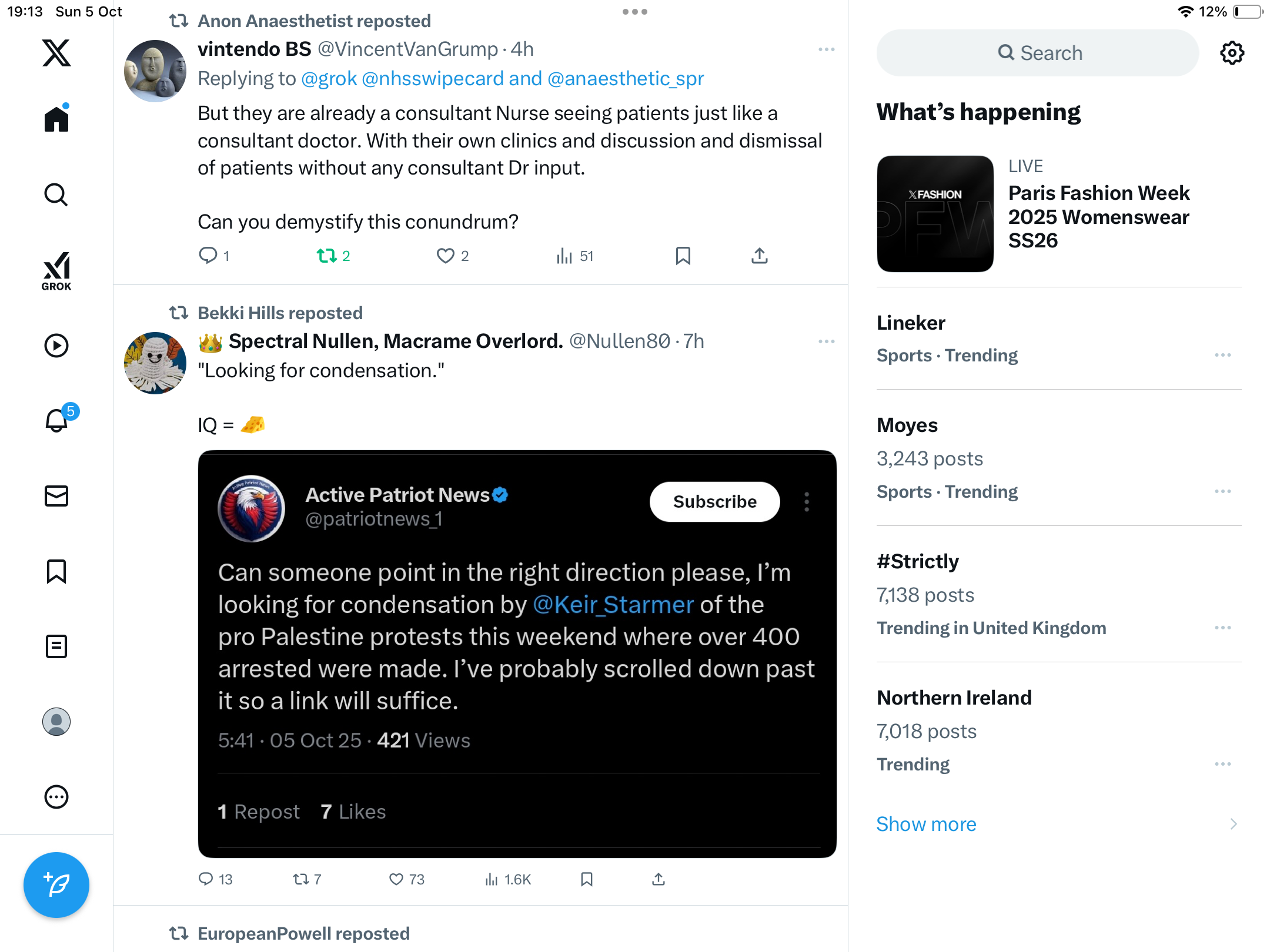
Task: Open the video tab in sidebar
Action: click(56, 346)
